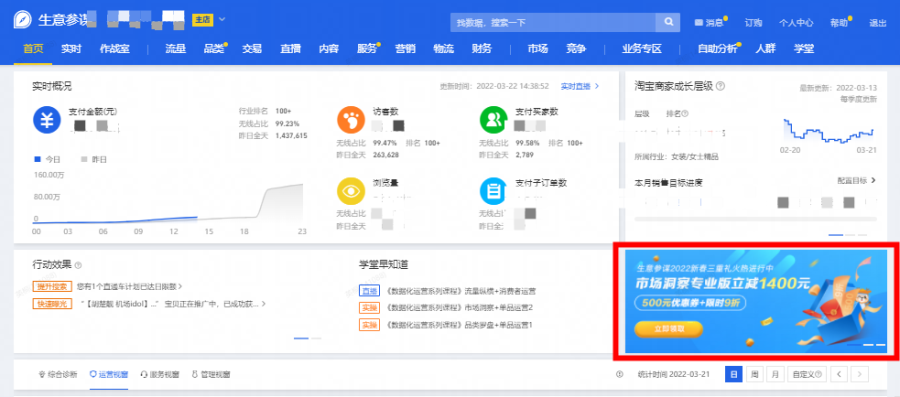Screen dimensions: 900x397
Task: Click the 本月销售目标进度 progress bar
Action: coord(755,219)
